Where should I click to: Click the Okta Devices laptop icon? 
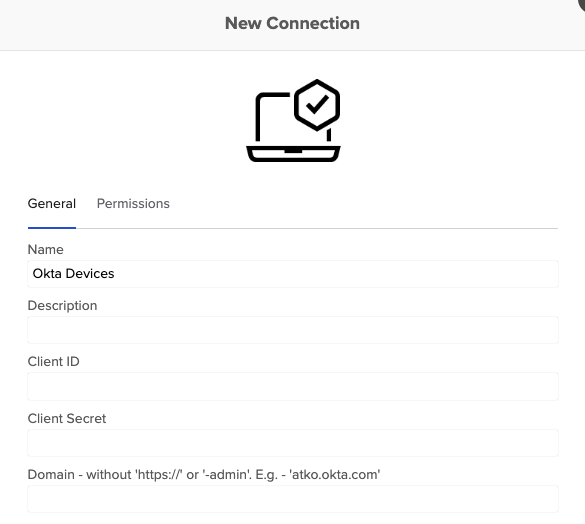tap(293, 121)
